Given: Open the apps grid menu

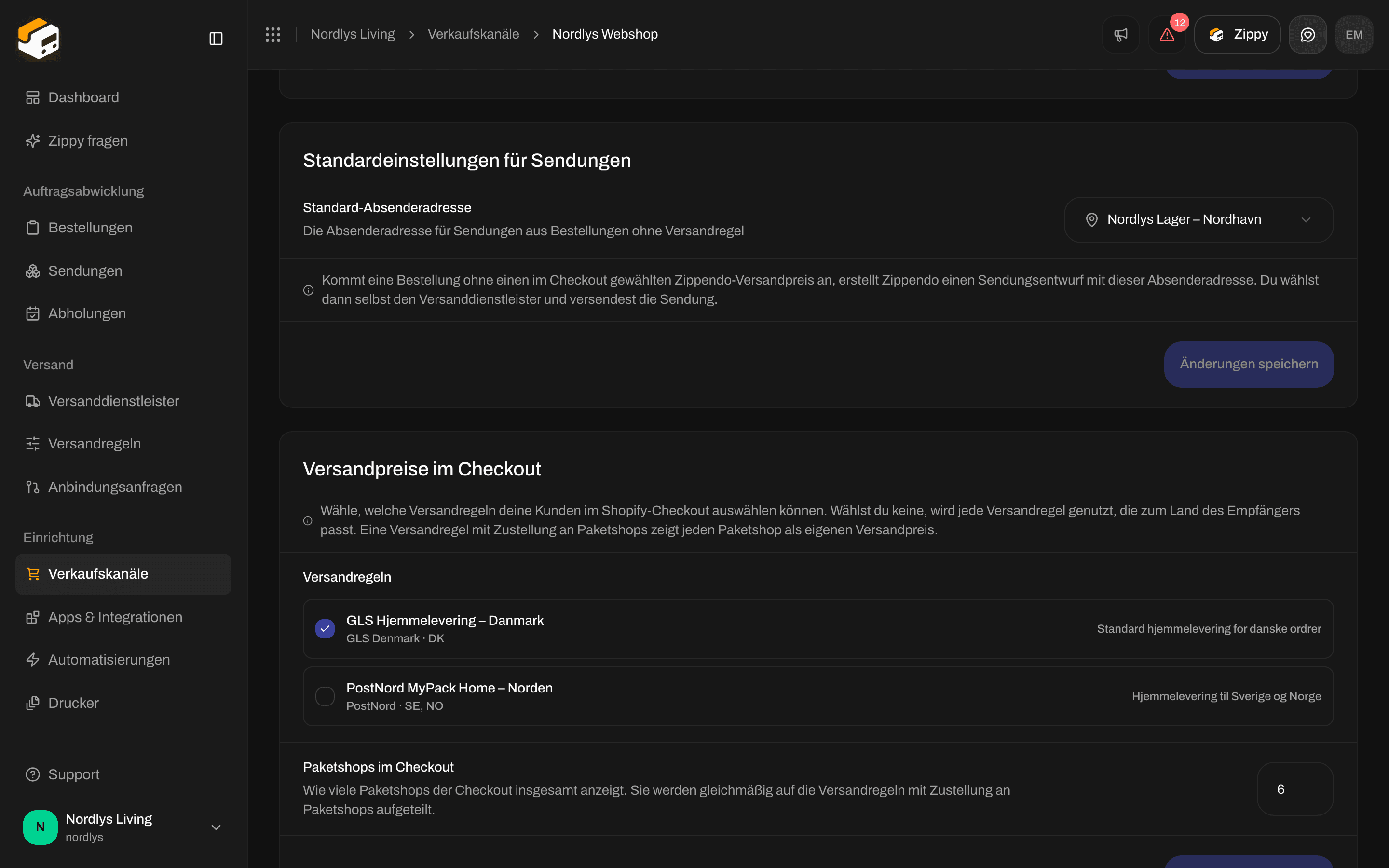Looking at the screenshot, I should [x=272, y=34].
